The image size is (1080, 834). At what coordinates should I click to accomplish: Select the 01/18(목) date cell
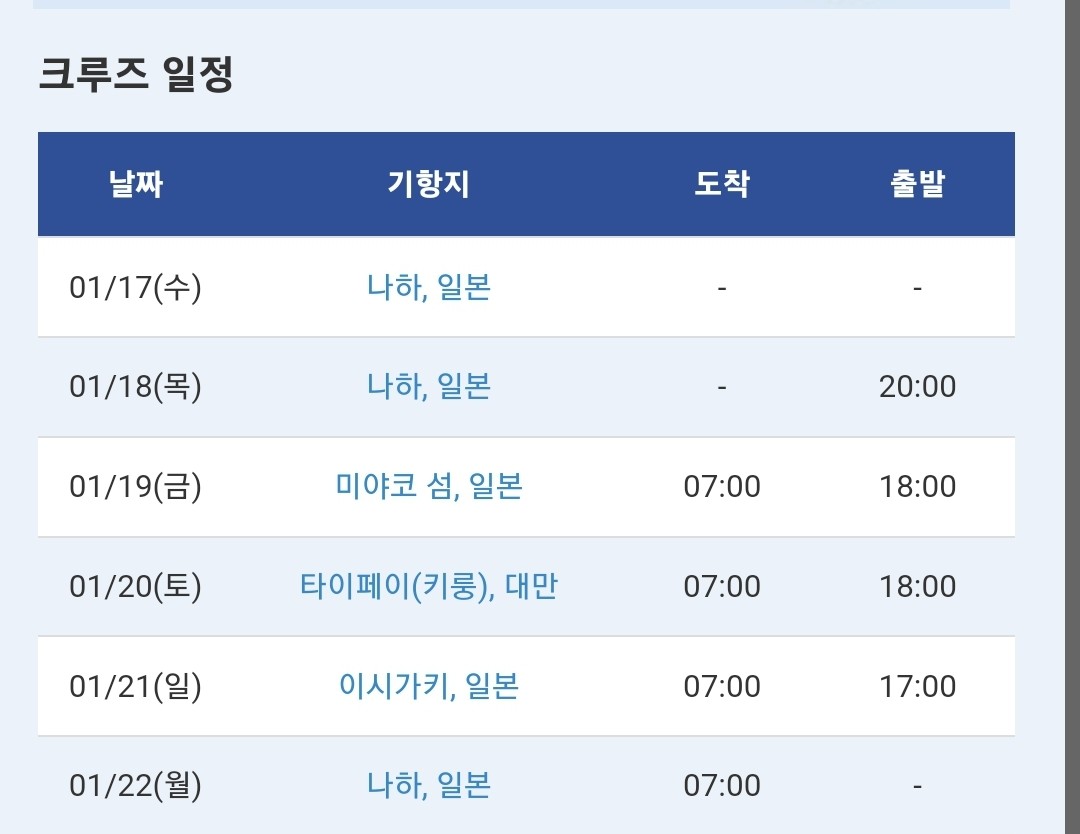[x=136, y=386]
